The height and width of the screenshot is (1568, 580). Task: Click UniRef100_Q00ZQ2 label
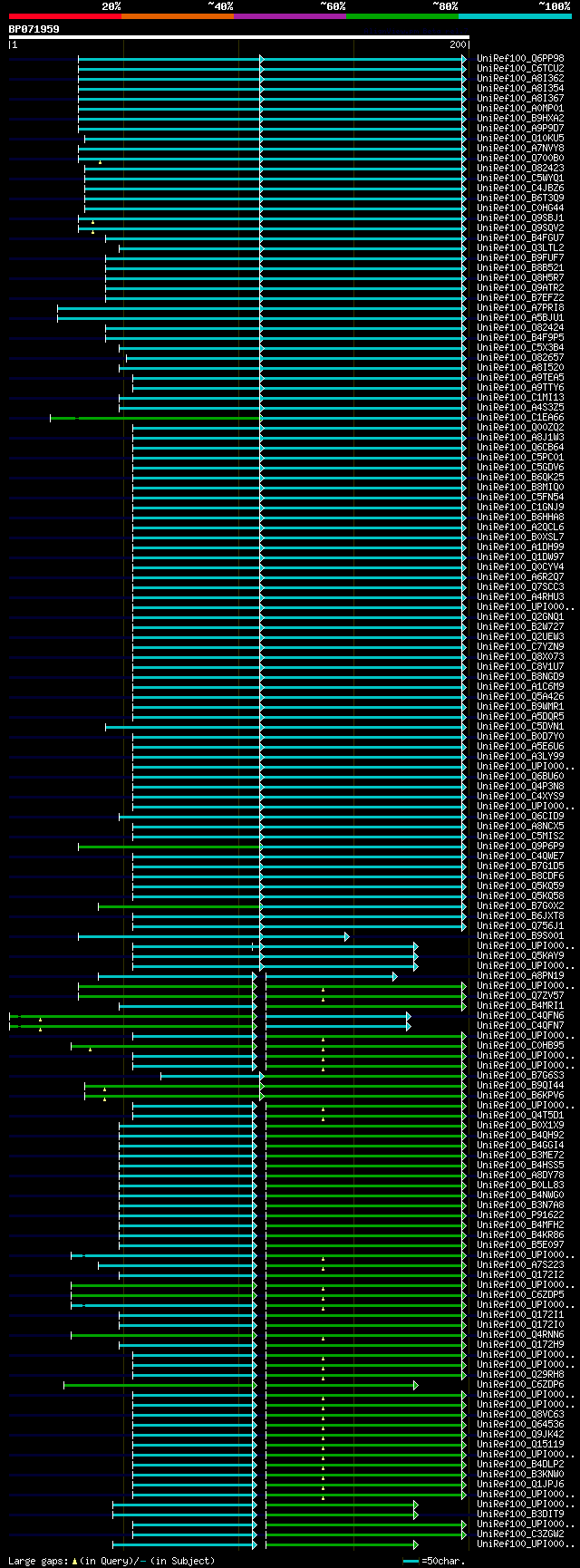[520, 427]
